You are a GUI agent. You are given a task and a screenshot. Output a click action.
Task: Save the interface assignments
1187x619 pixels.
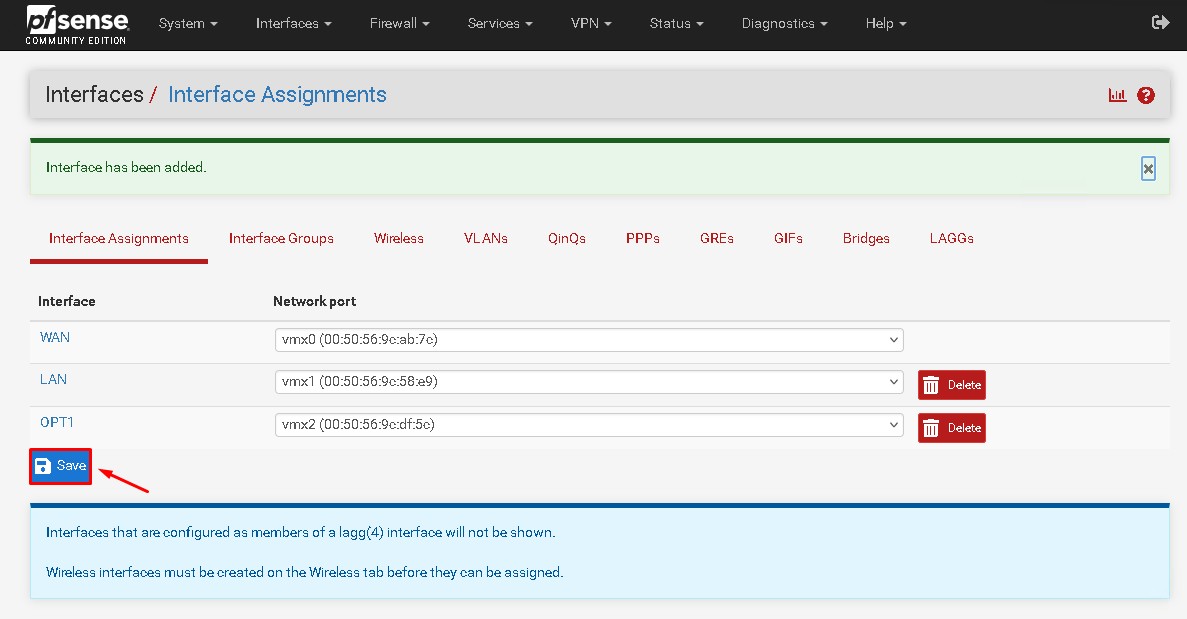61,466
